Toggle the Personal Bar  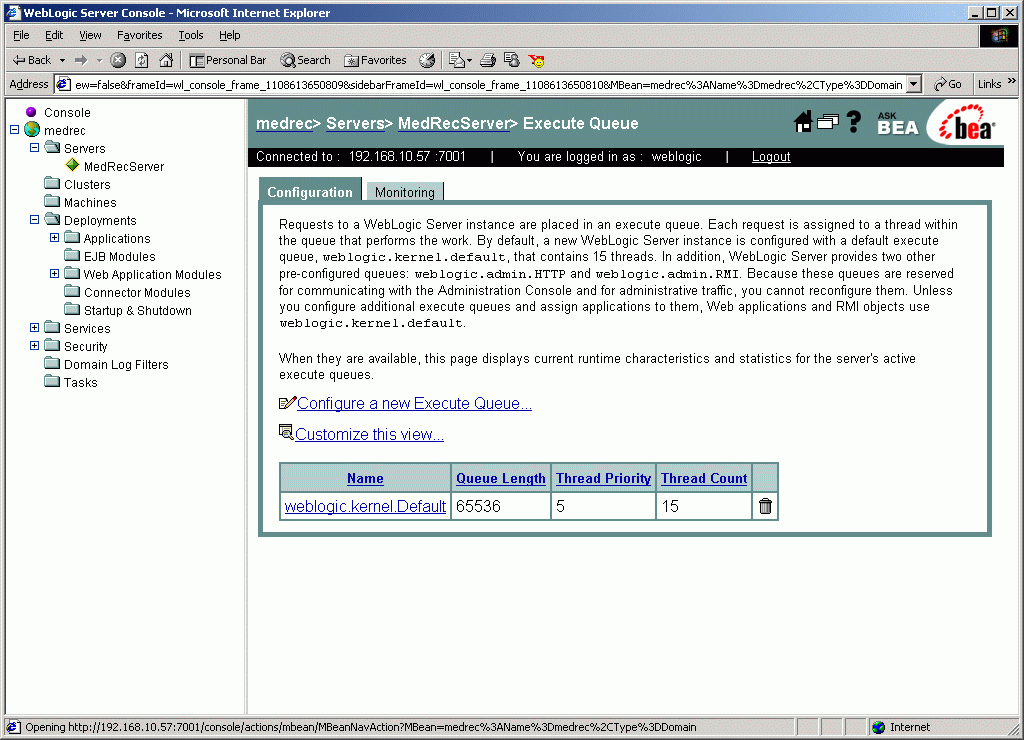pyautogui.click(x=228, y=60)
